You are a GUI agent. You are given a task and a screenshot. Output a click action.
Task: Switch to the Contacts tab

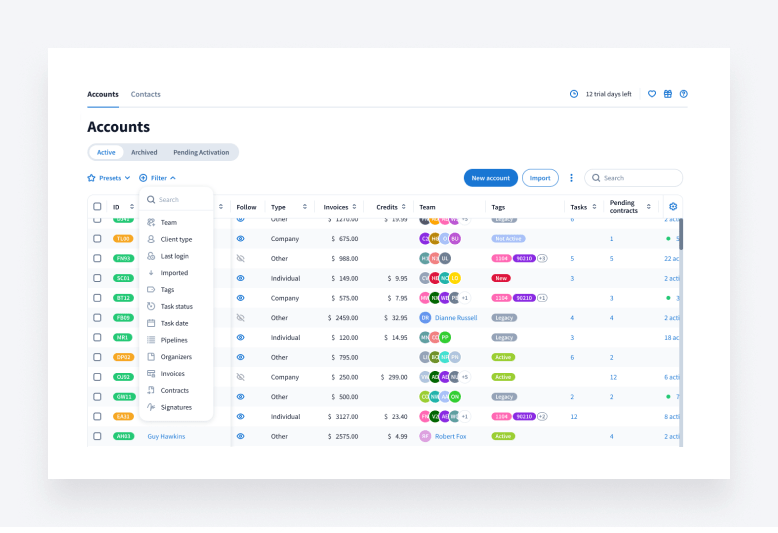pos(145,94)
